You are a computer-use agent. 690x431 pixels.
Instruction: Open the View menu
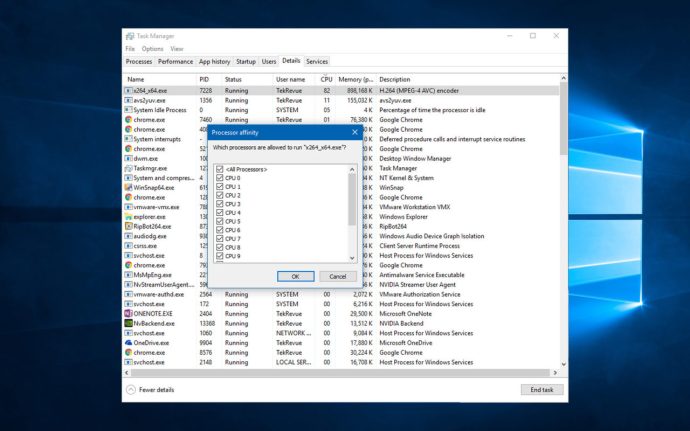[176, 49]
